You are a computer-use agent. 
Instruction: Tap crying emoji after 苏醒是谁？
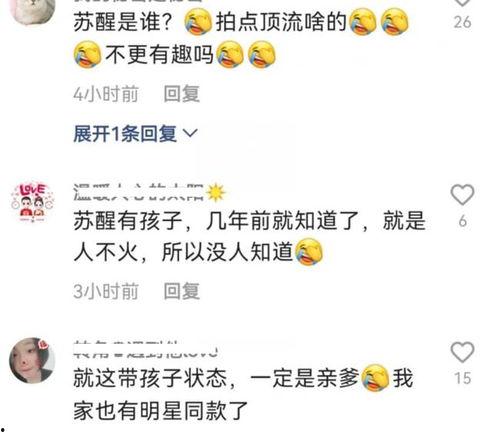(198, 22)
